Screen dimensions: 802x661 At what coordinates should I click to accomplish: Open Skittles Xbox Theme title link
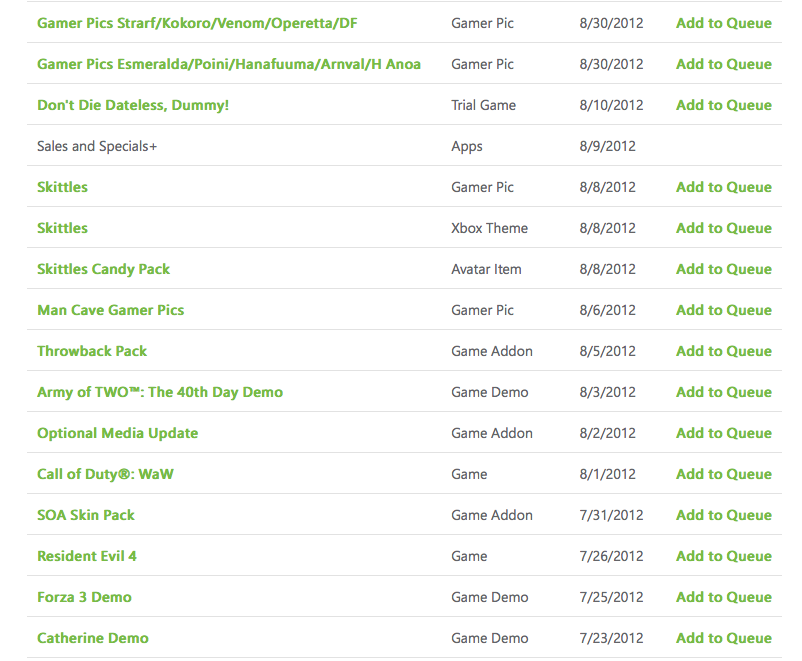coord(62,228)
